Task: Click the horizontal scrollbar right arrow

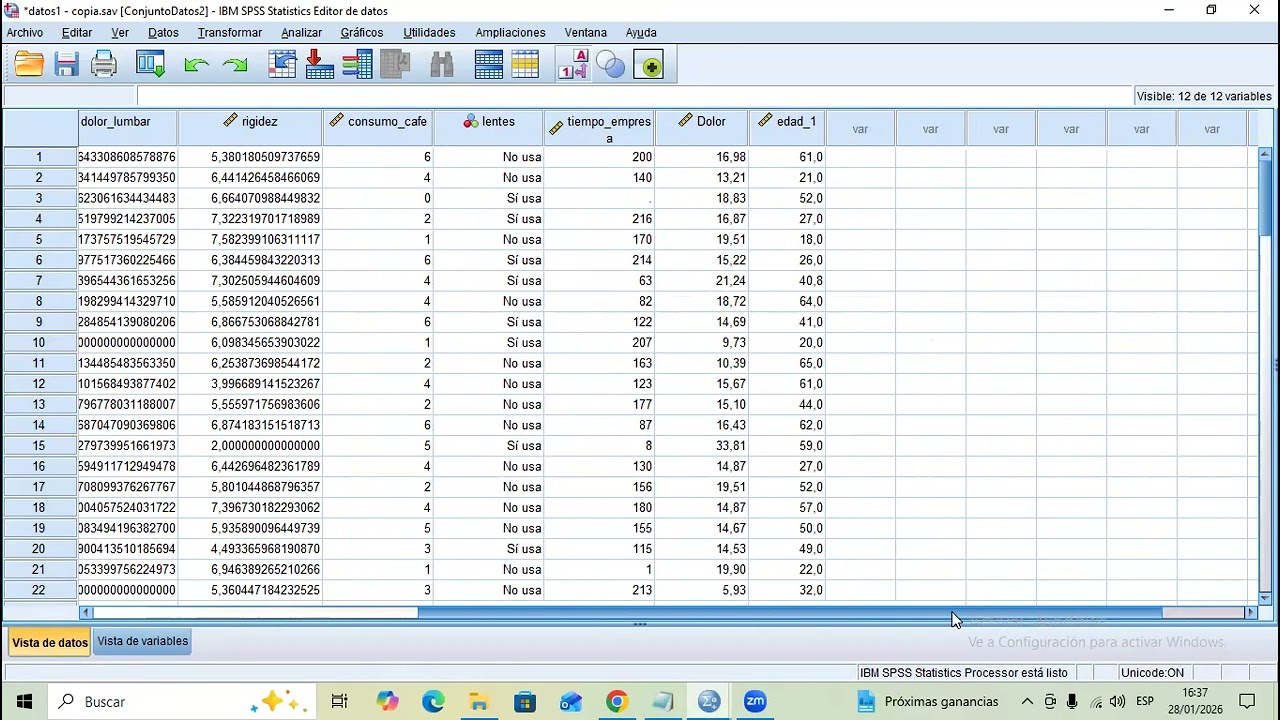Action: coord(1250,612)
